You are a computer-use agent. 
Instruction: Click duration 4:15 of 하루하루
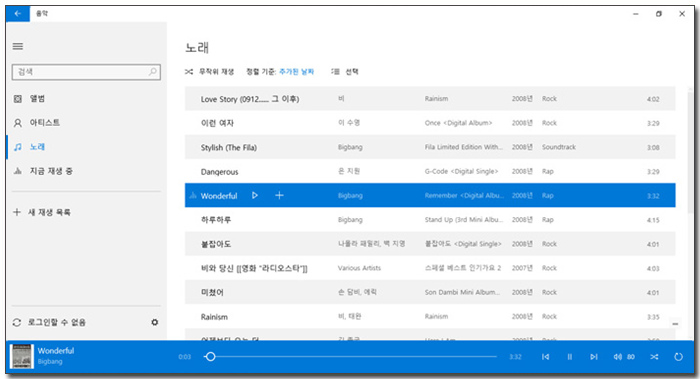click(653, 220)
